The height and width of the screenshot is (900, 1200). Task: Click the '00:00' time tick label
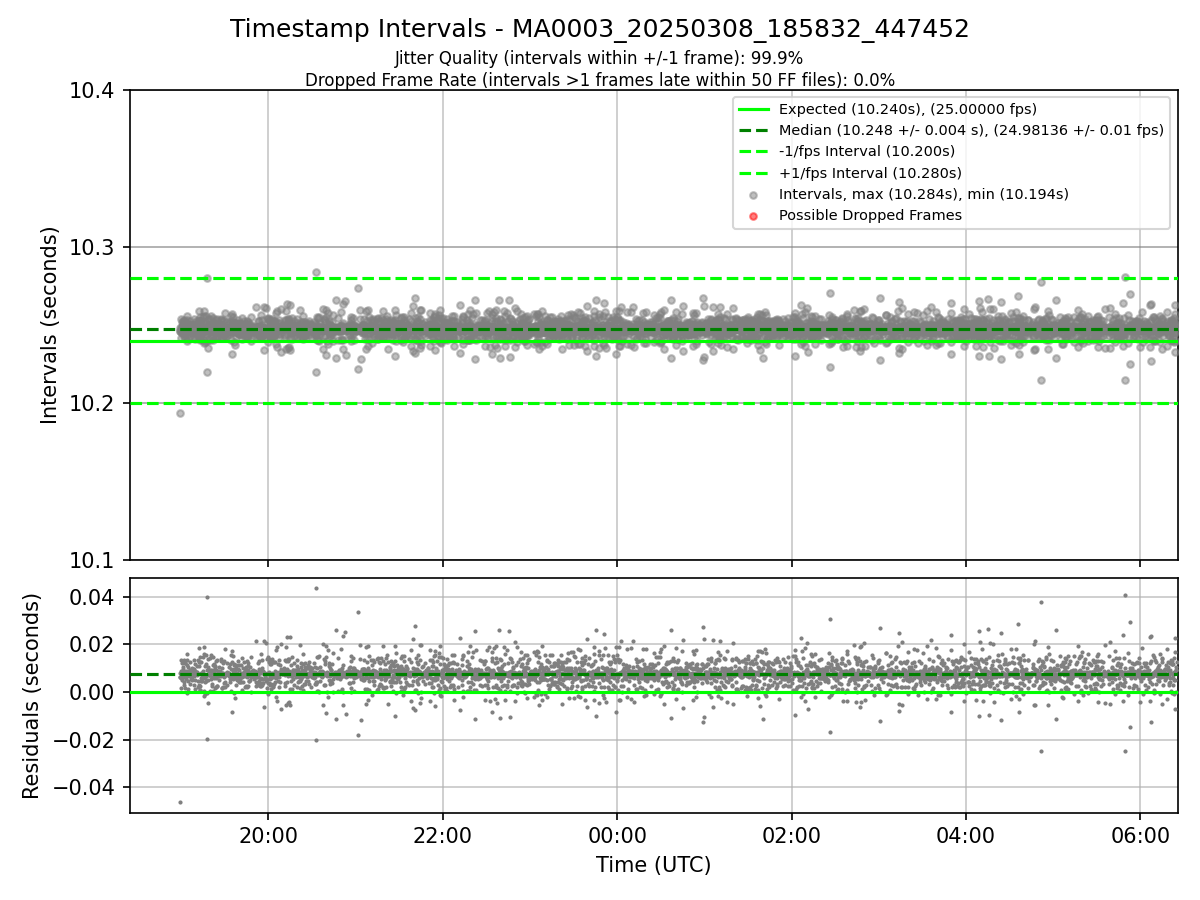click(x=617, y=835)
